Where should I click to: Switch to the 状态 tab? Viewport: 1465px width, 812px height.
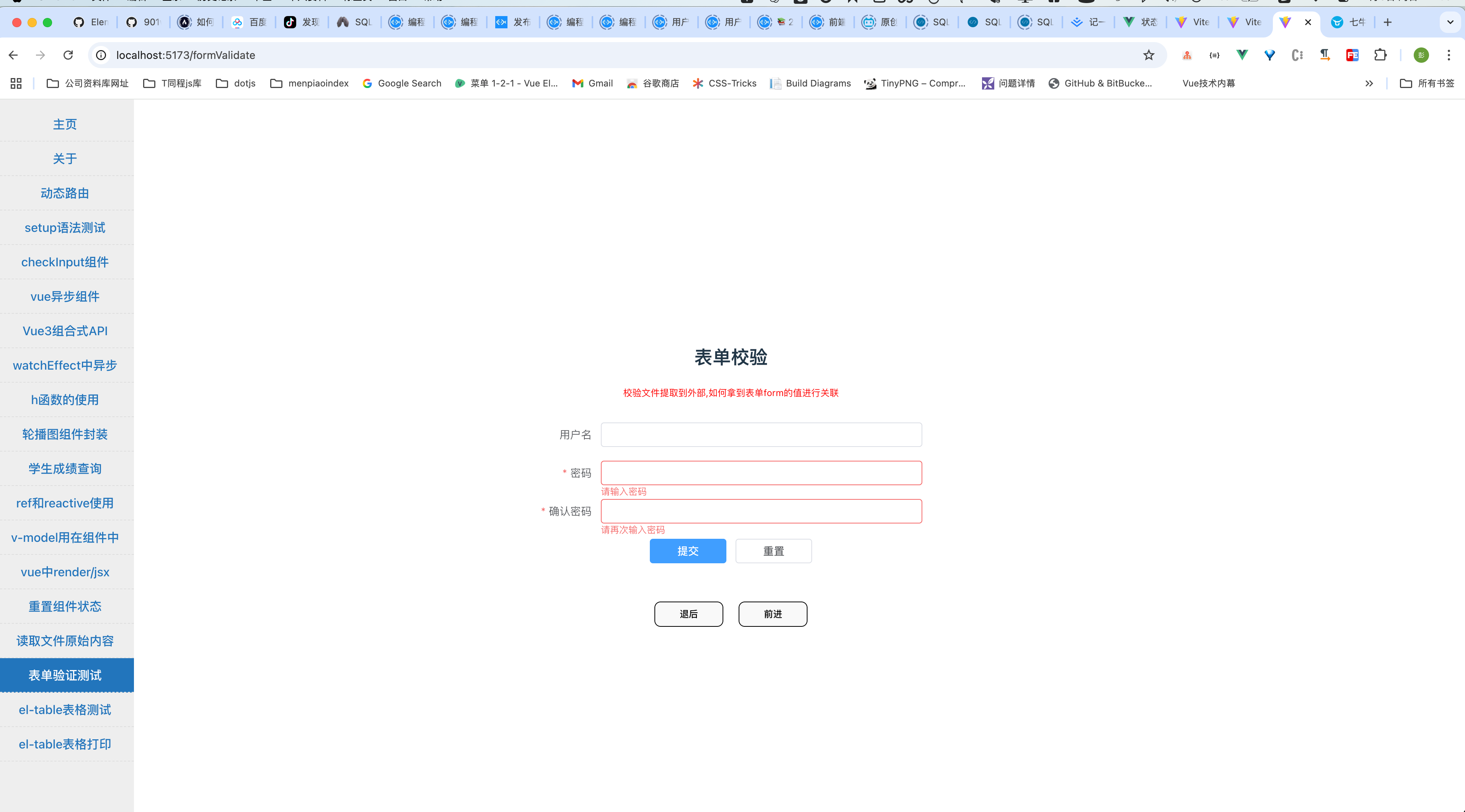click(x=1140, y=22)
